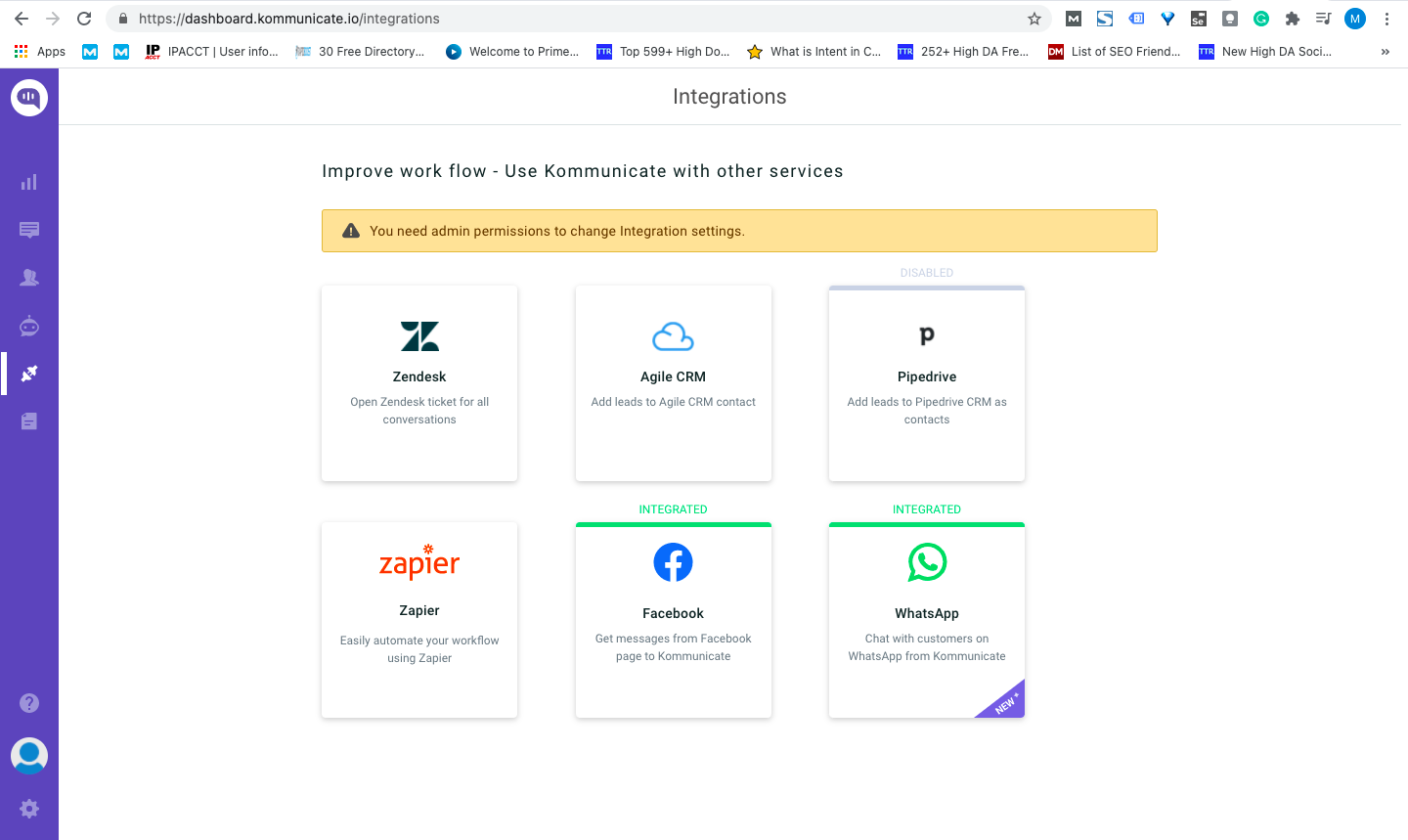Screen dimensions: 1408x840
Task: Open the Zapier integration card
Action: tap(419, 620)
